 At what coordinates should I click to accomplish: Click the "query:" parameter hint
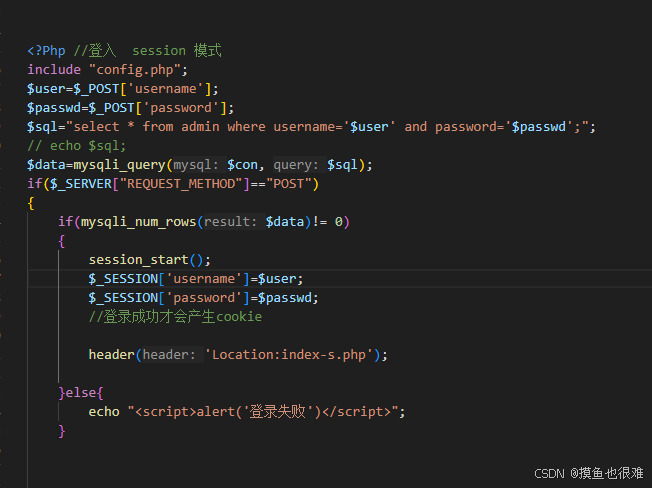pos(296,165)
